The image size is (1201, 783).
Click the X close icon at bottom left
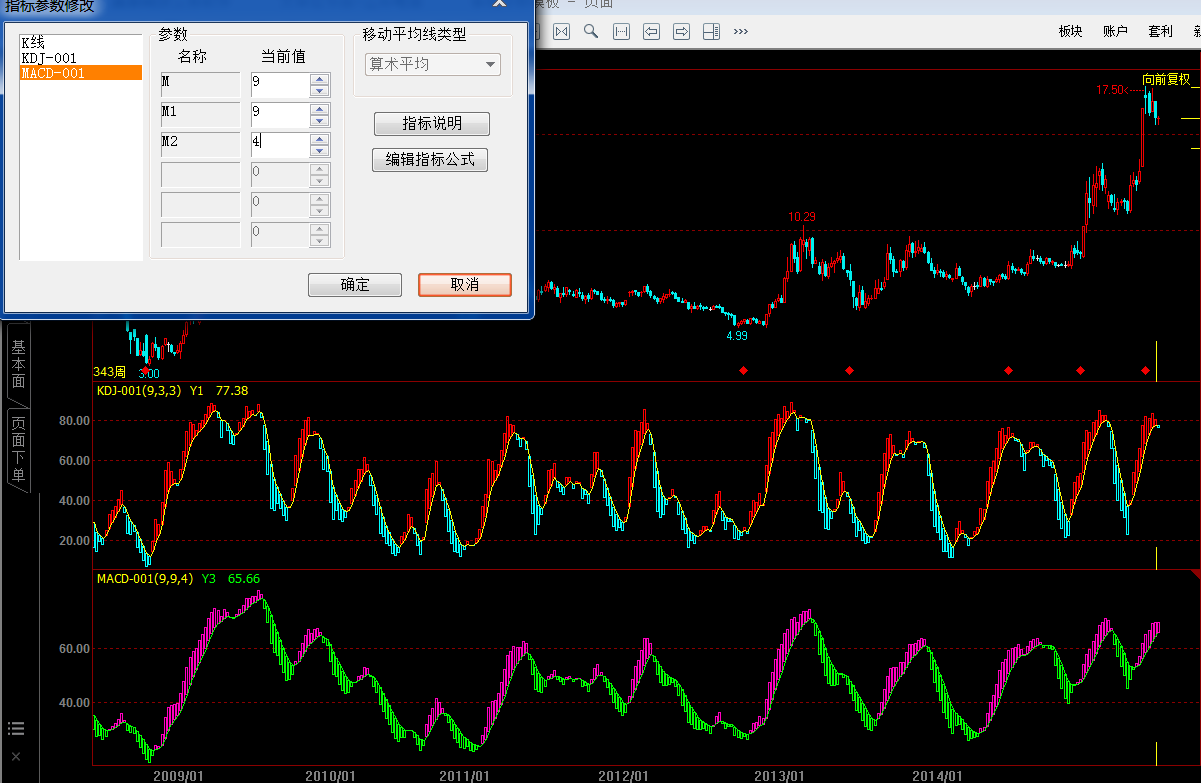click(15, 756)
